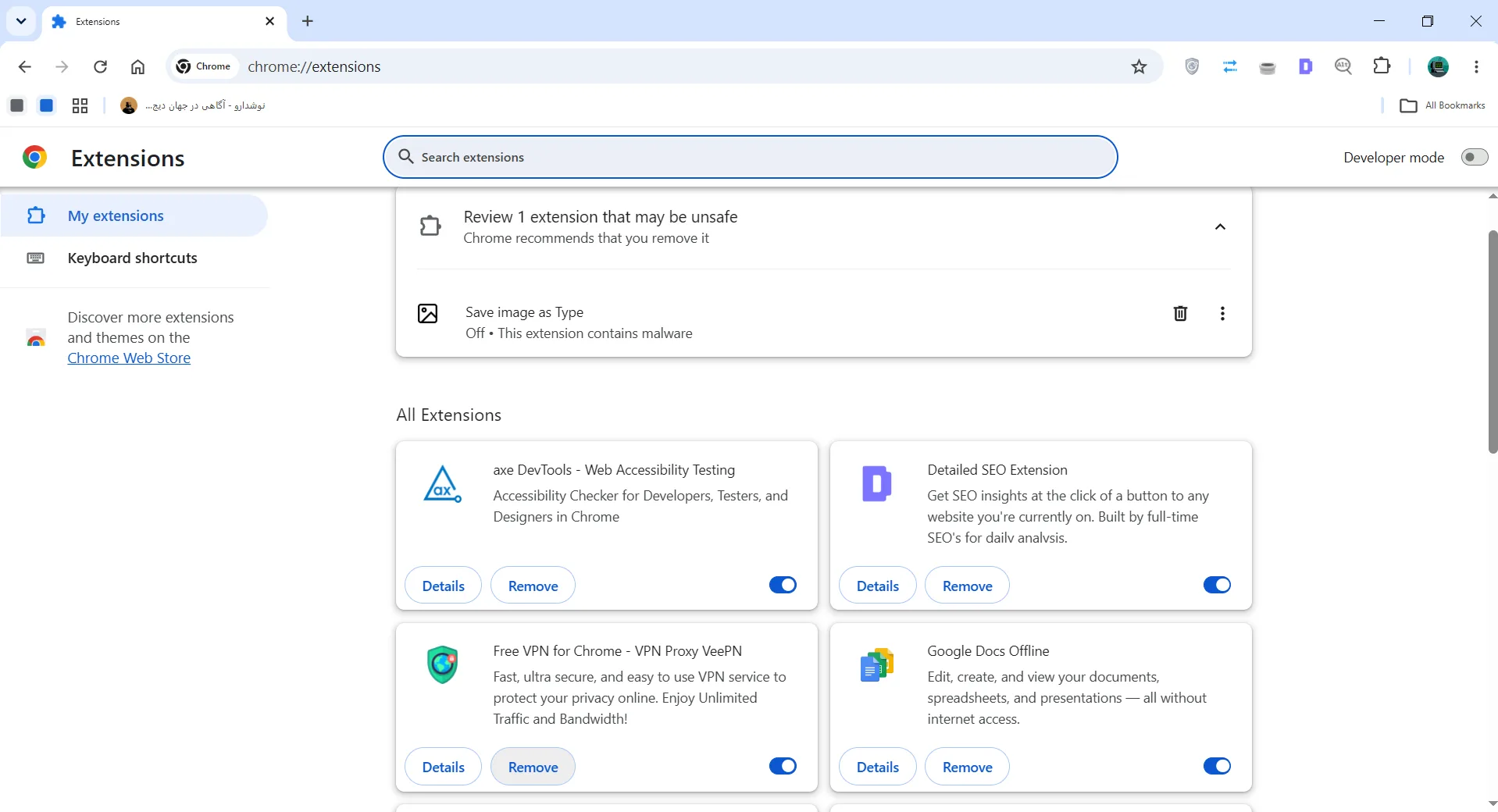Remove the Detailed SEO Extension
The width and height of the screenshot is (1498, 812).
coord(967,586)
